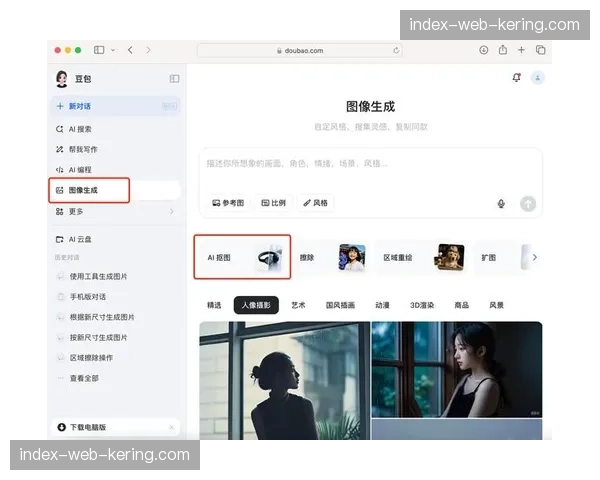Reload the page icon
600x480 pixels.
coord(396,51)
